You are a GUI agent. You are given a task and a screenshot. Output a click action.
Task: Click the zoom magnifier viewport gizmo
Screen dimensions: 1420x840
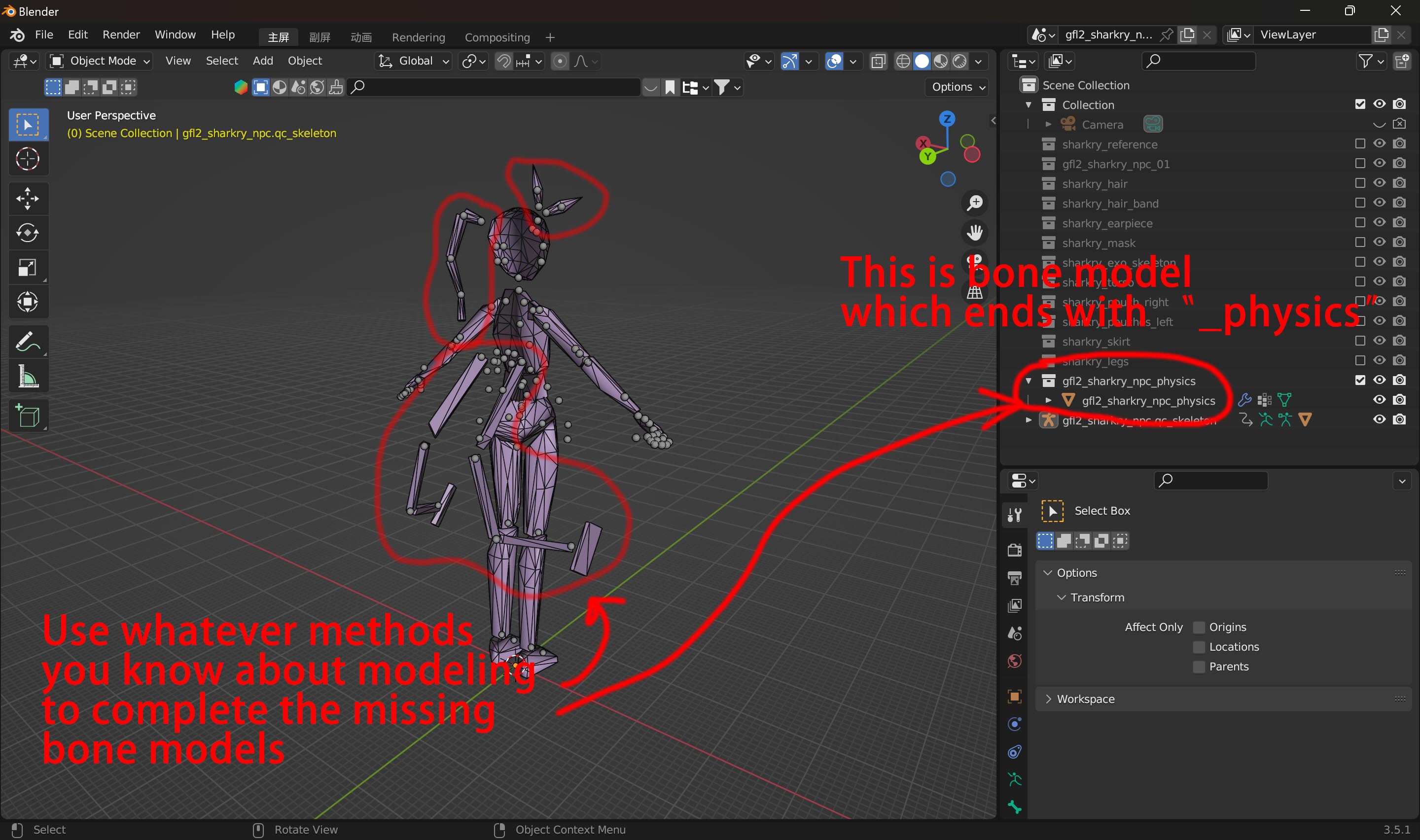pyautogui.click(x=975, y=203)
